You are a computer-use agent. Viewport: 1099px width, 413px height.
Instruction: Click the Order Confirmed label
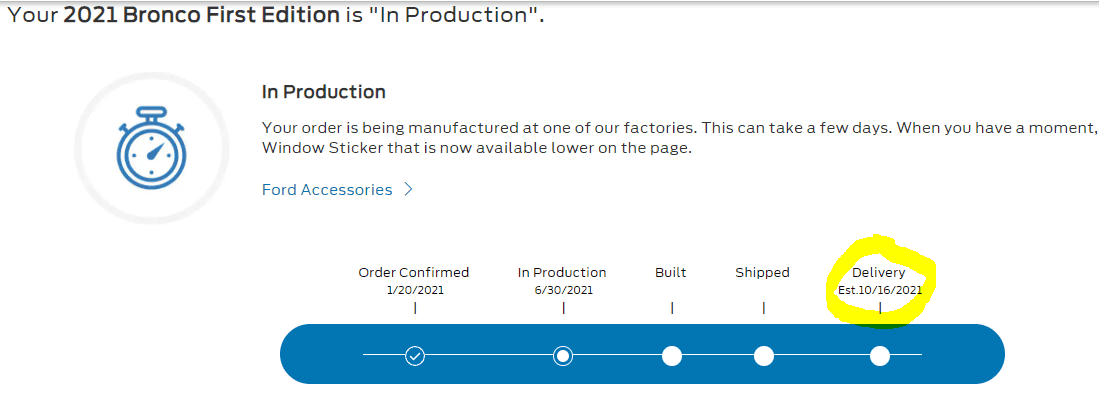[414, 272]
